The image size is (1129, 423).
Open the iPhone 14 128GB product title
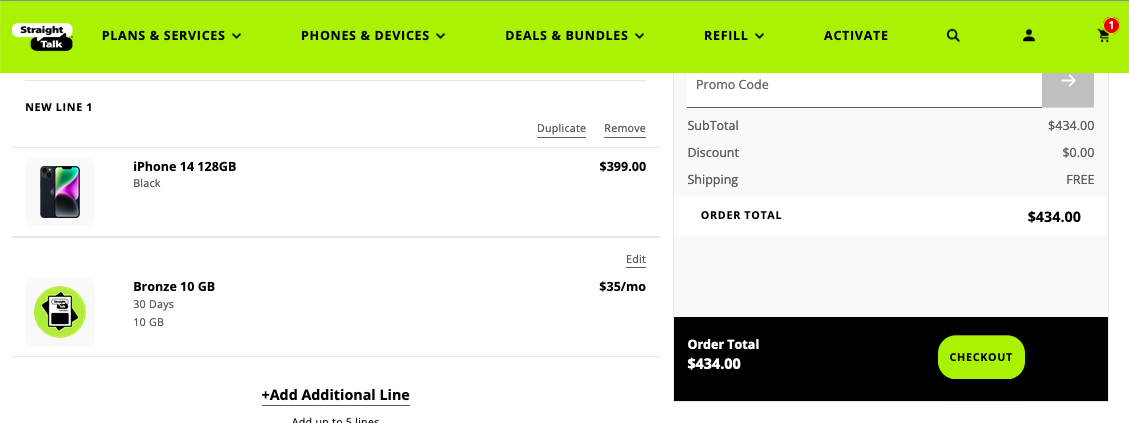click(x=185, y=166)
